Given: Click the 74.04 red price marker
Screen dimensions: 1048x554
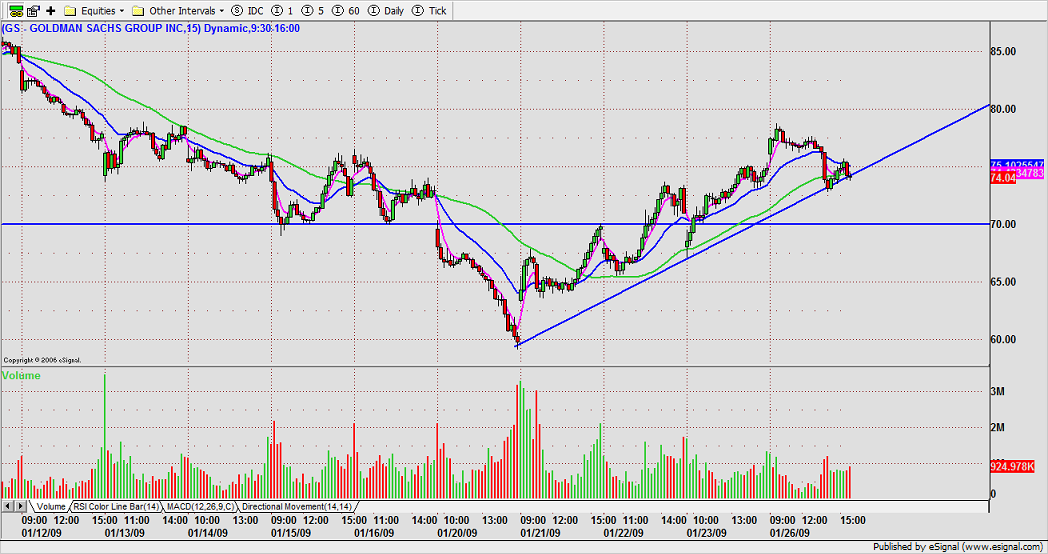Looking at the screenshot, I should pos(1003,178).
